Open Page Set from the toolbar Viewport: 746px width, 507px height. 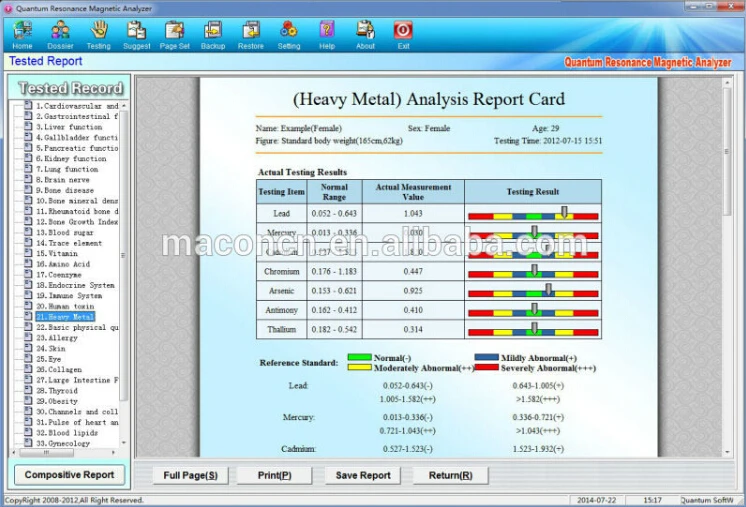click(x=175, y=33)
